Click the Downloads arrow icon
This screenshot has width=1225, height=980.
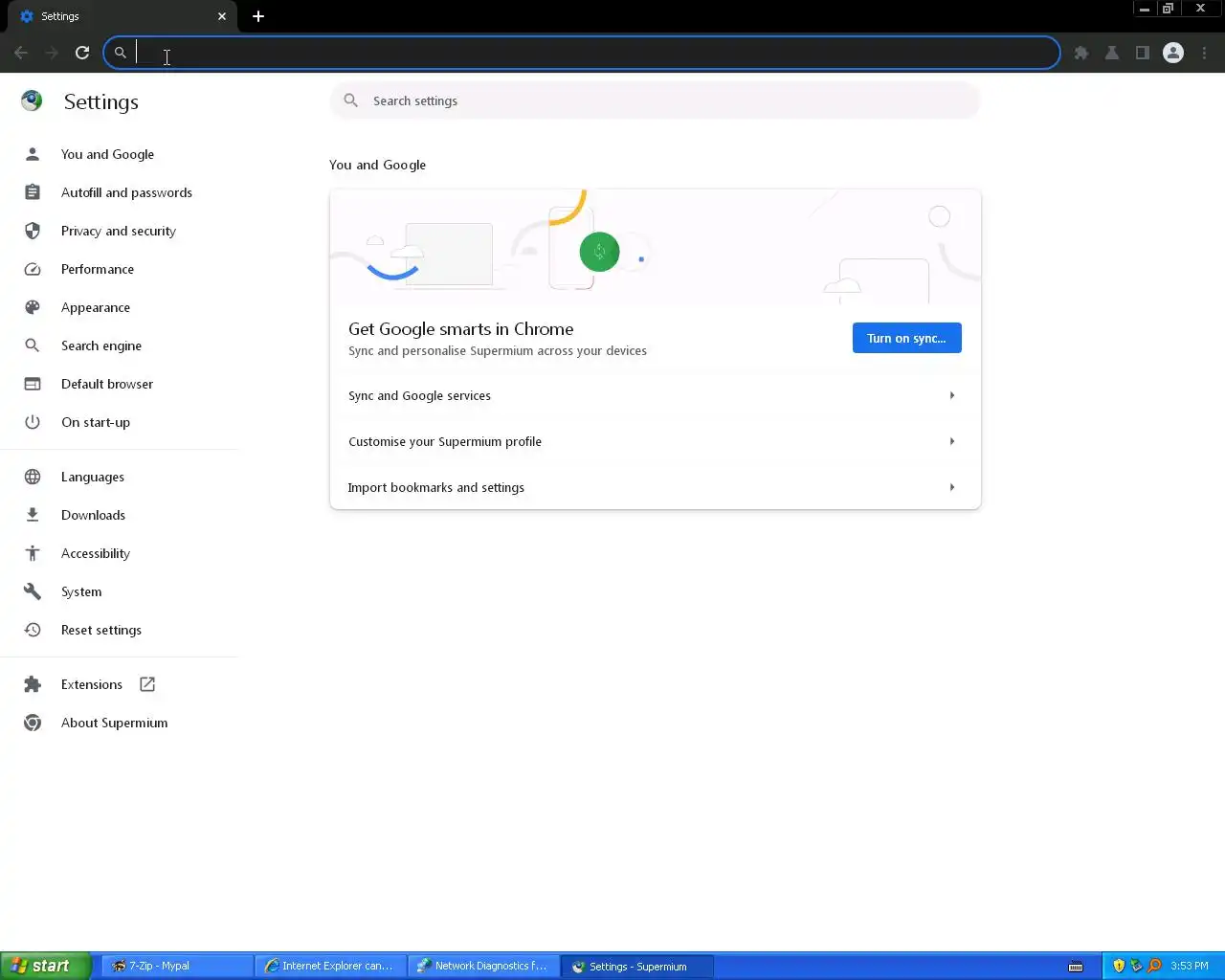[x=33, y=515]
